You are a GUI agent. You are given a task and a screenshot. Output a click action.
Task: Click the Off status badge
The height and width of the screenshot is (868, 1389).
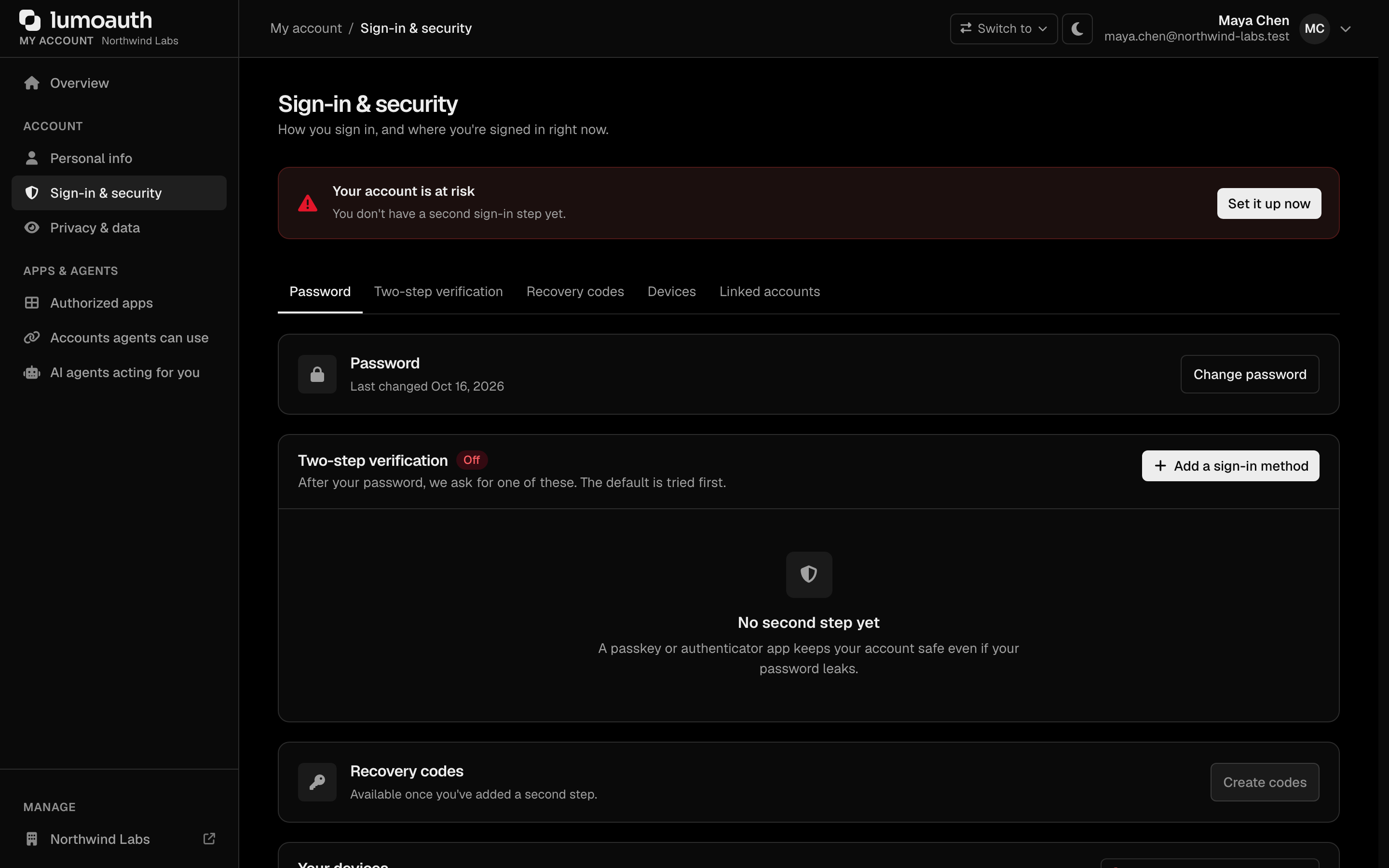click(471, 460)
